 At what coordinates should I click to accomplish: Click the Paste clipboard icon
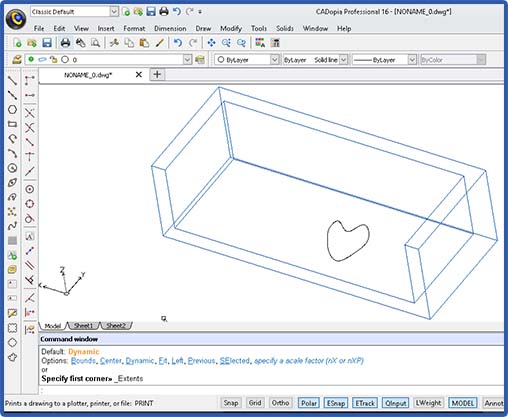click(x=144, y=43)
